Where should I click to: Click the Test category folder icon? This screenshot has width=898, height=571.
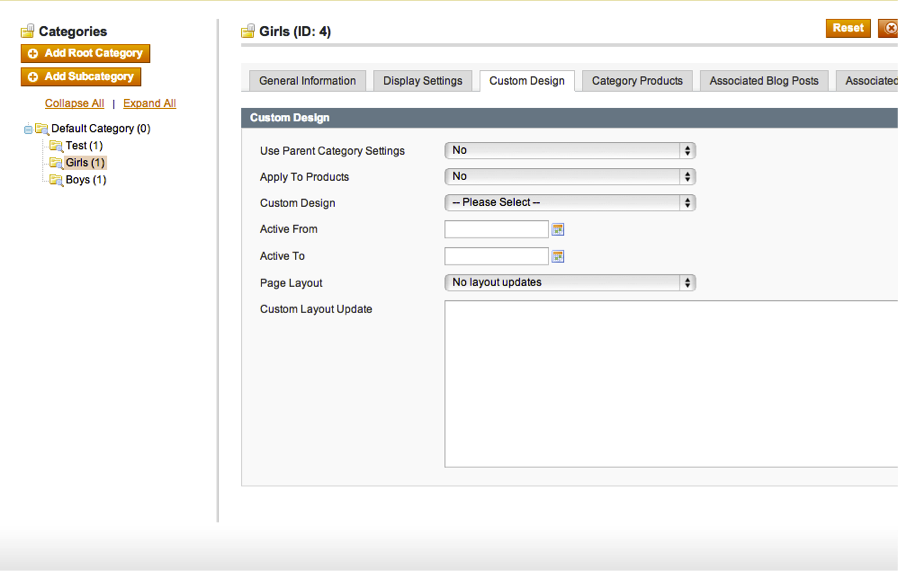(56, 146)
